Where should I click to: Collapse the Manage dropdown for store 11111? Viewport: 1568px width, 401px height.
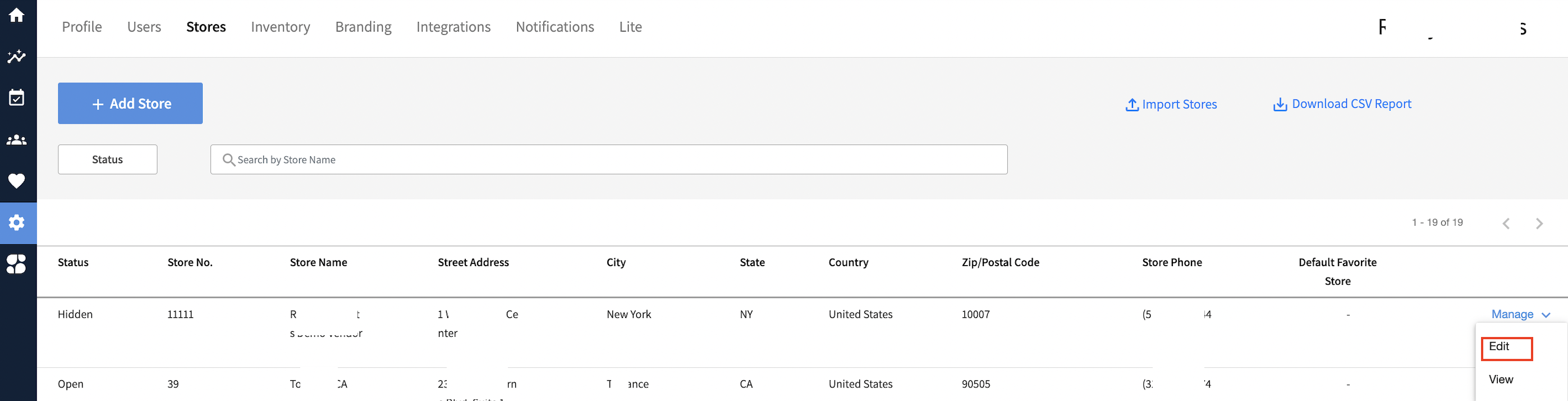pos(1520,315)
